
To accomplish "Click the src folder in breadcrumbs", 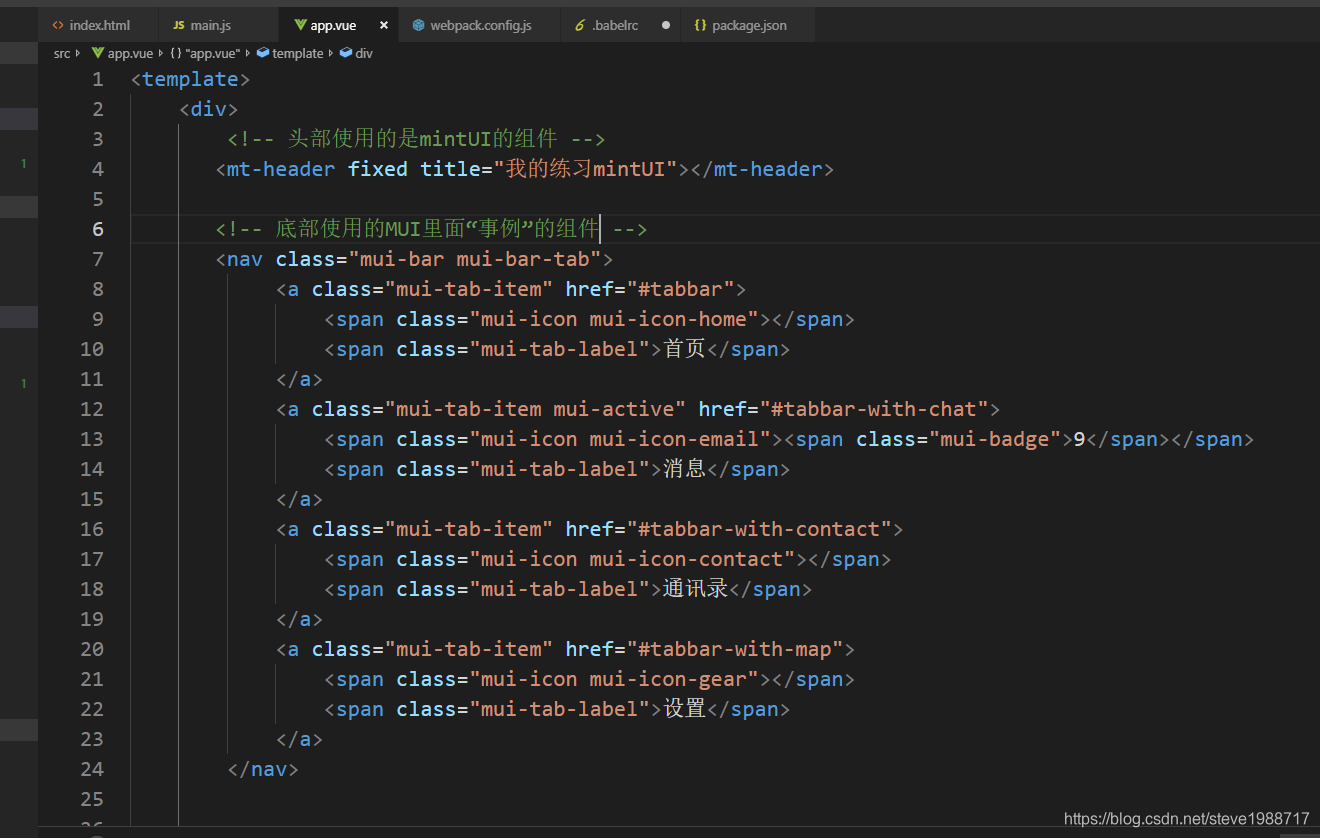I will point(62,53).
